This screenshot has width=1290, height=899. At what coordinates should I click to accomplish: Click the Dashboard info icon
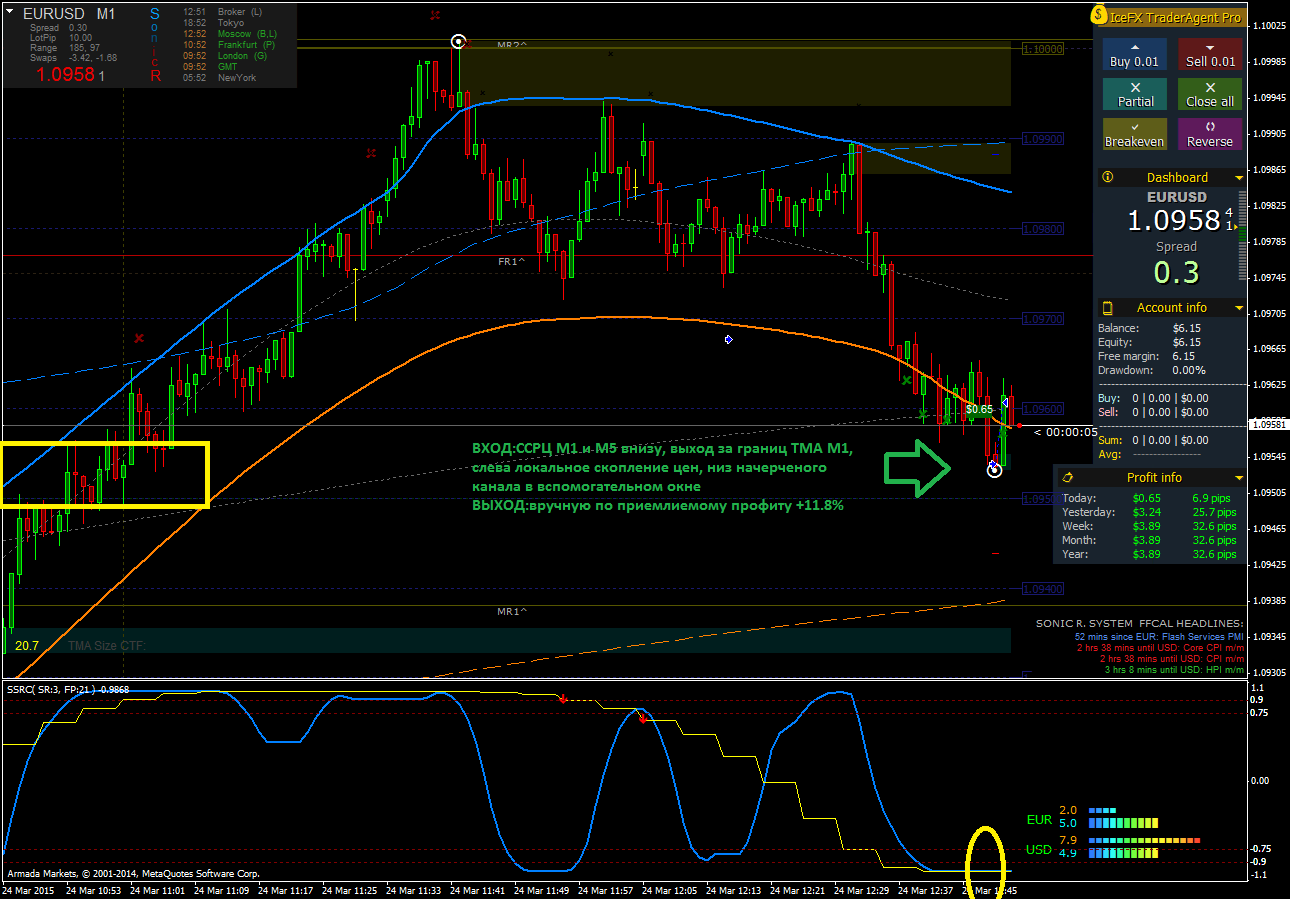click(x=1108, y=177)
